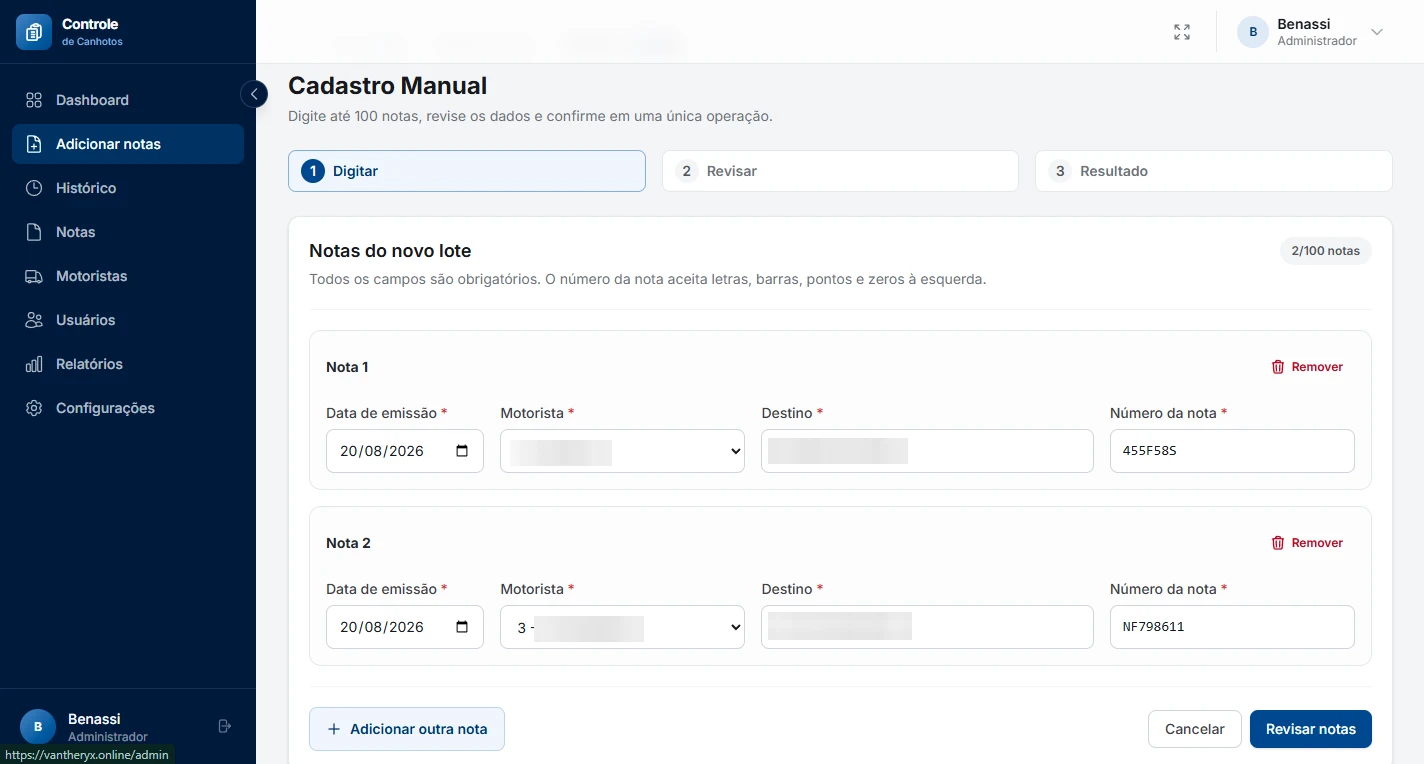
Task: Click the Configurações gear icon
Action: coord(34,408)
